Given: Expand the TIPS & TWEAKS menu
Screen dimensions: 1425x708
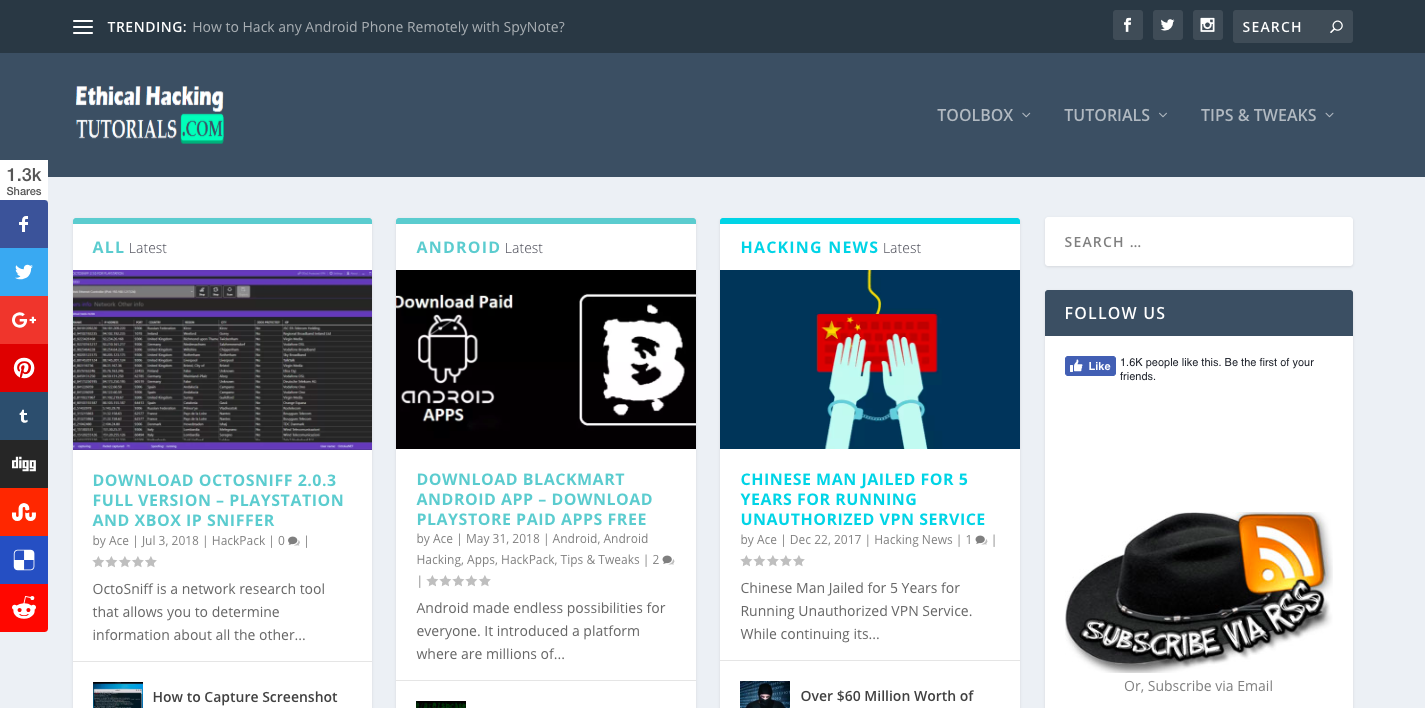Looking at the screenshot, I should tap(1268, 115).
